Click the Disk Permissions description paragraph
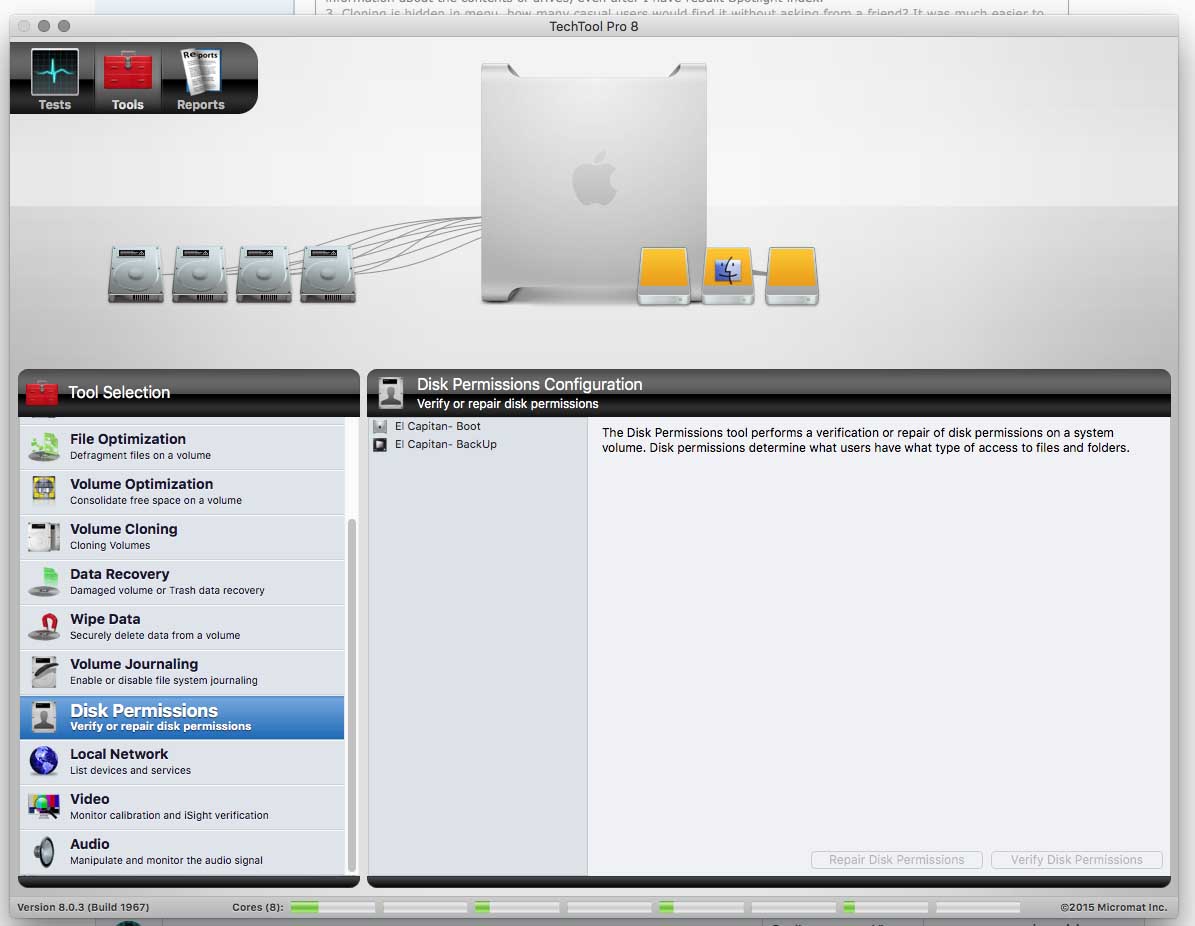The image size is (1195, 926). pyautogui.click(x=866, y=441)
